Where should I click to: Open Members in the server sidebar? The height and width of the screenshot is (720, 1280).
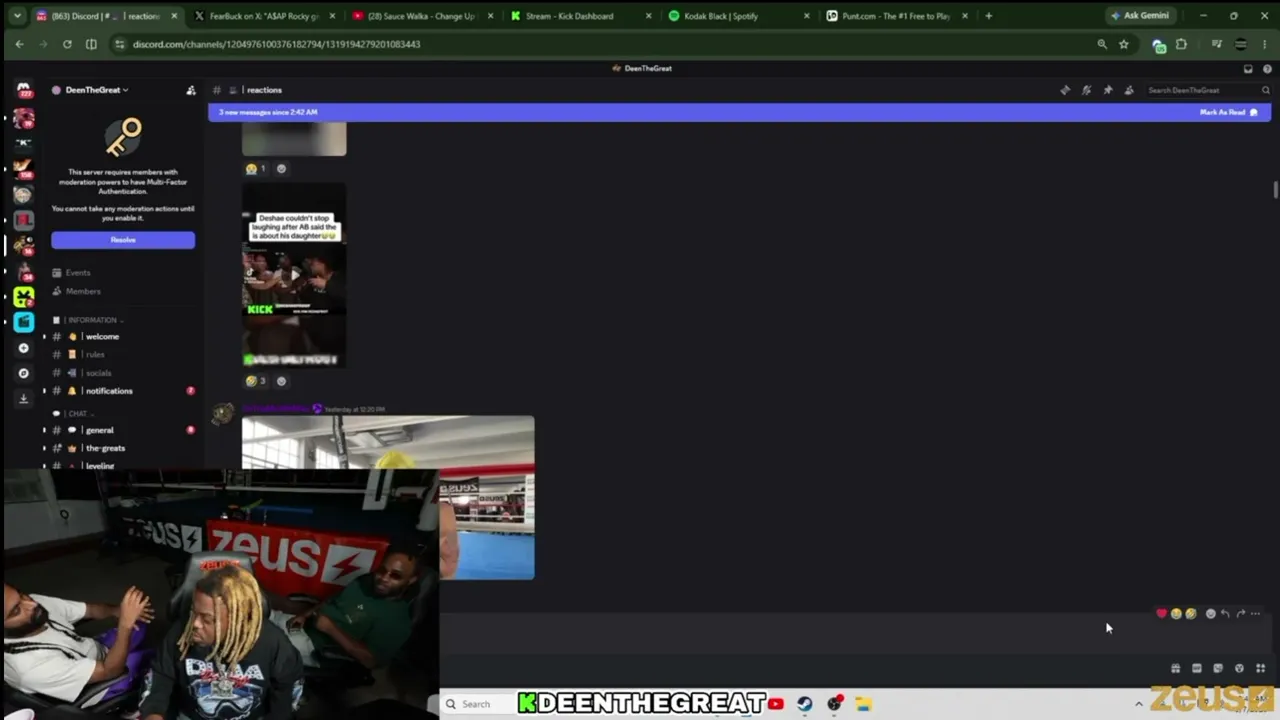[x=83, y=291]
